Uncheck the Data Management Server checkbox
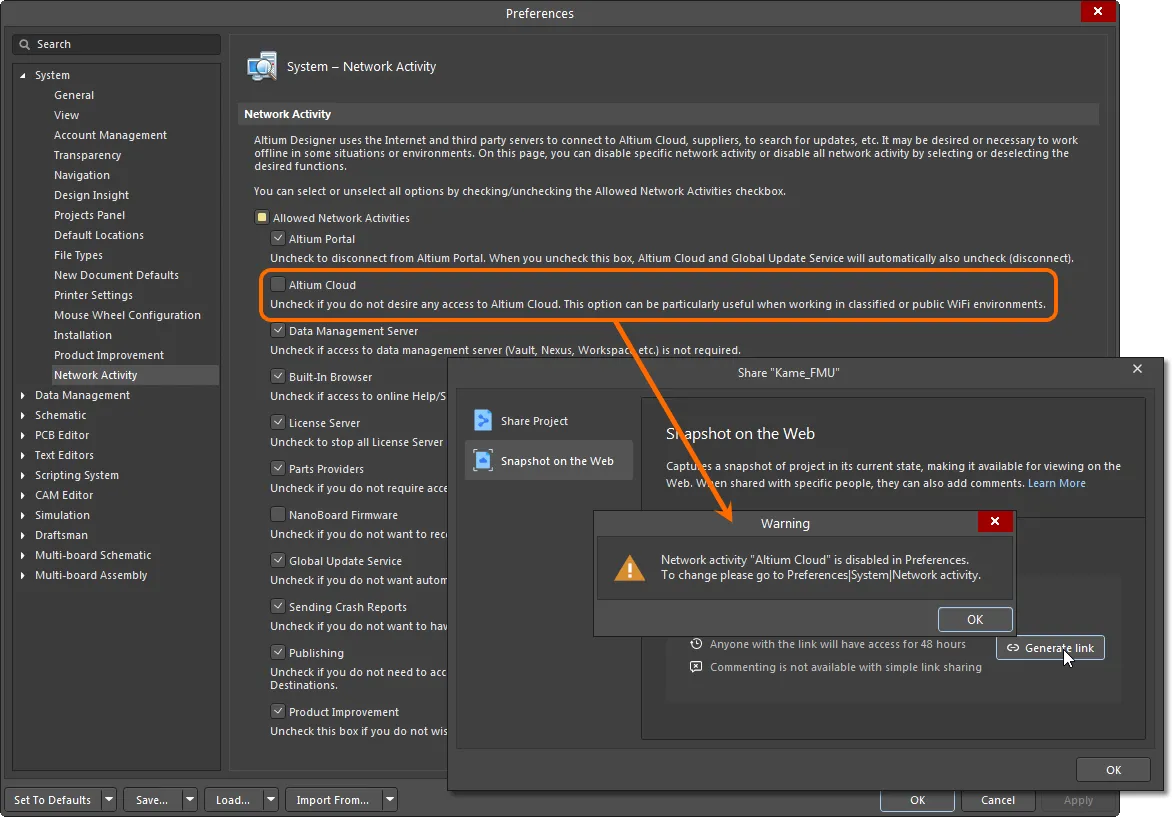The image size is (1172, 817). pos(278,330)
